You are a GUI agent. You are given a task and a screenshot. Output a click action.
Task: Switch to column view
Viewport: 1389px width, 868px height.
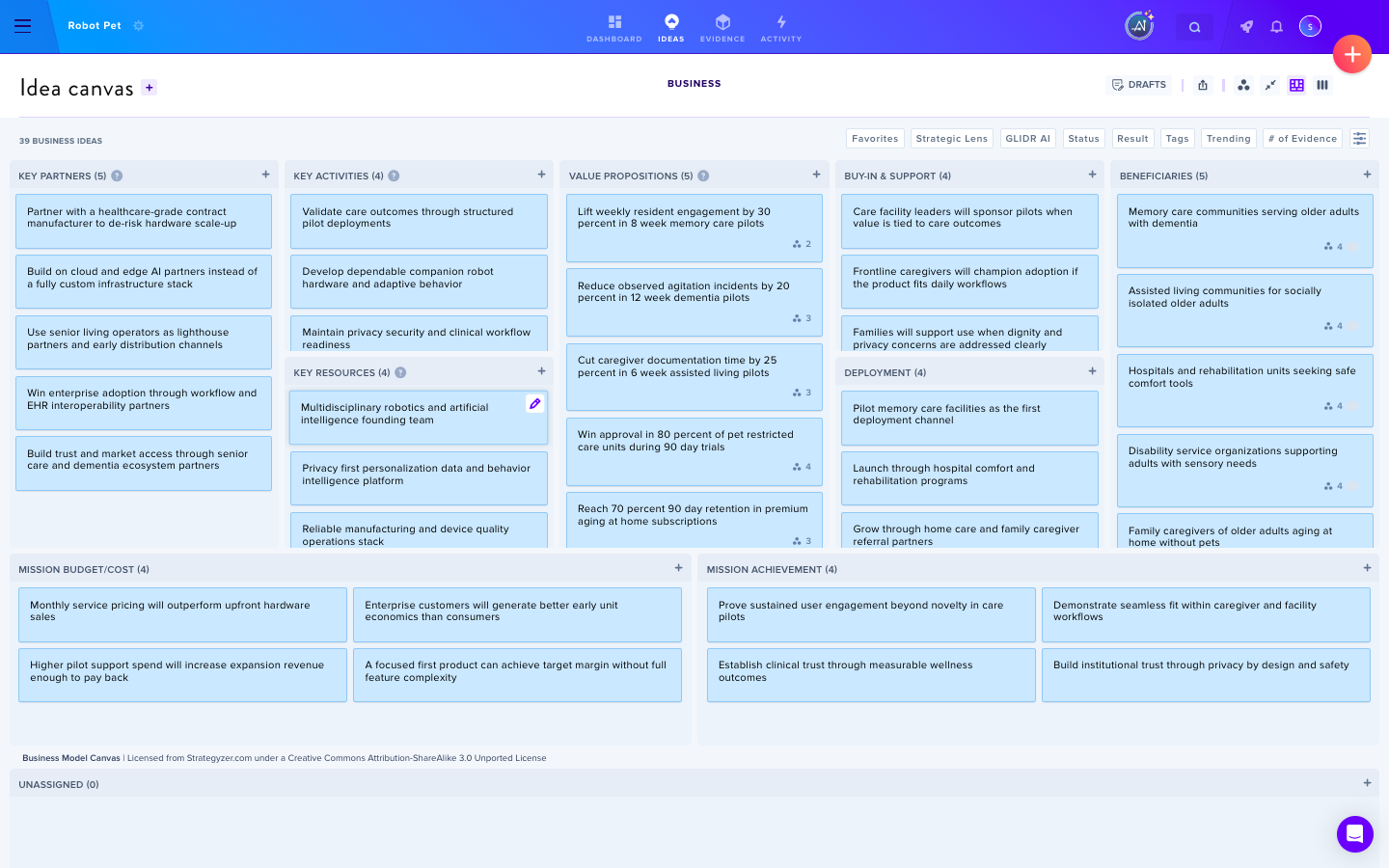[1322, 85]
